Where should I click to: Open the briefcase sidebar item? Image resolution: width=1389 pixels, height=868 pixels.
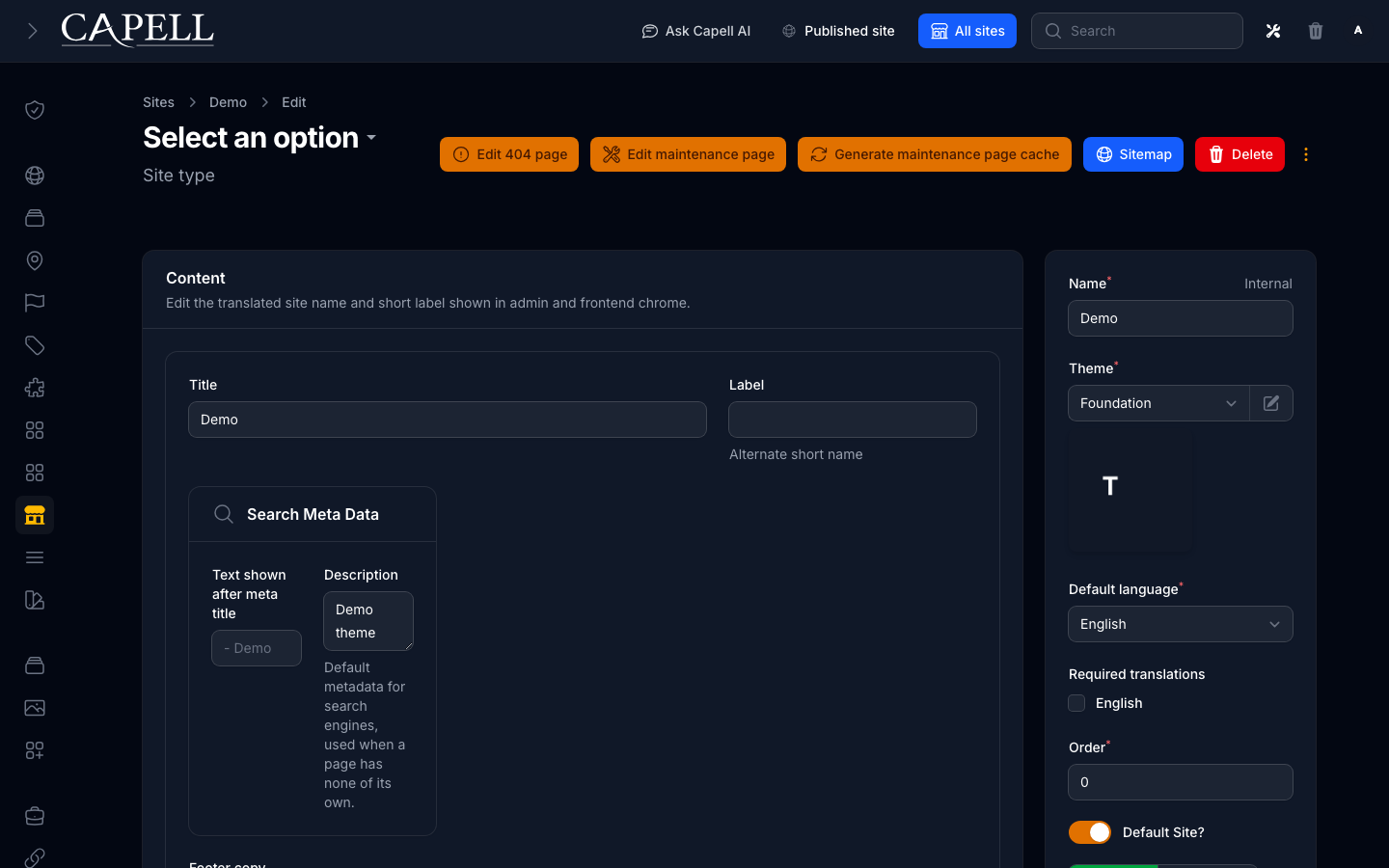[35, 816]
